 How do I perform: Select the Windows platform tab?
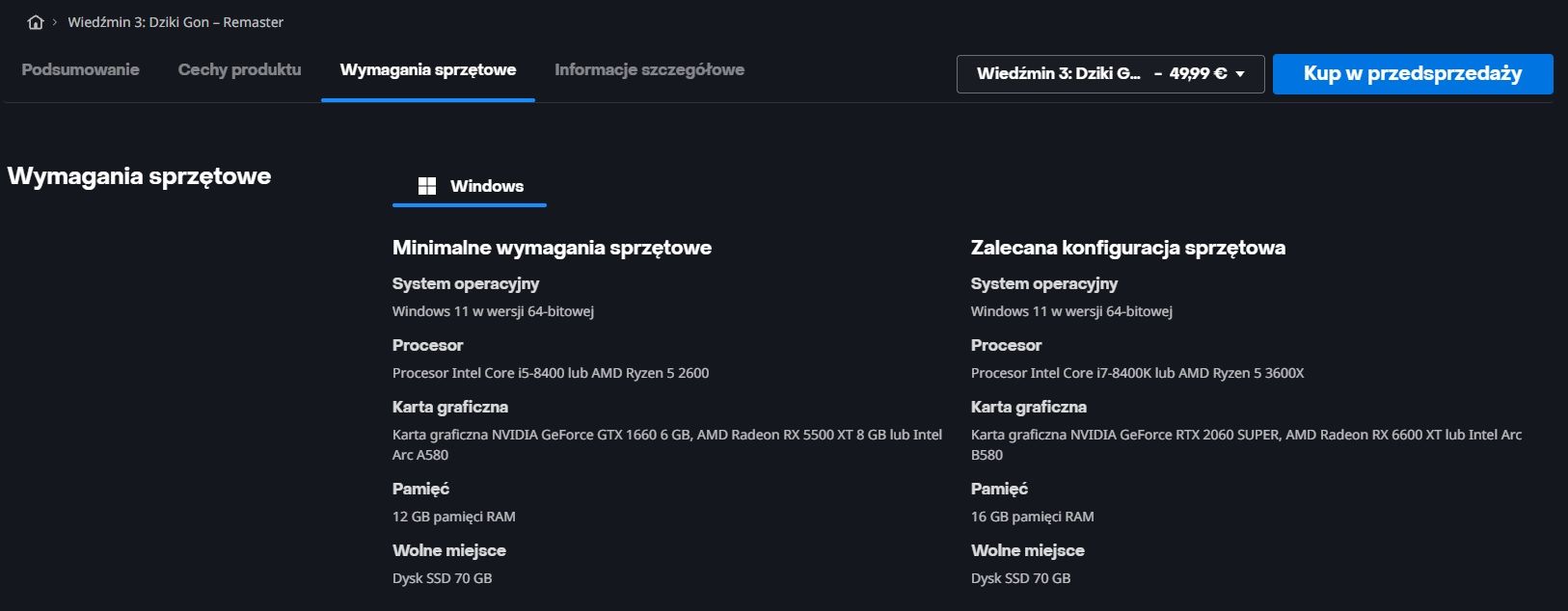[470, 186]
